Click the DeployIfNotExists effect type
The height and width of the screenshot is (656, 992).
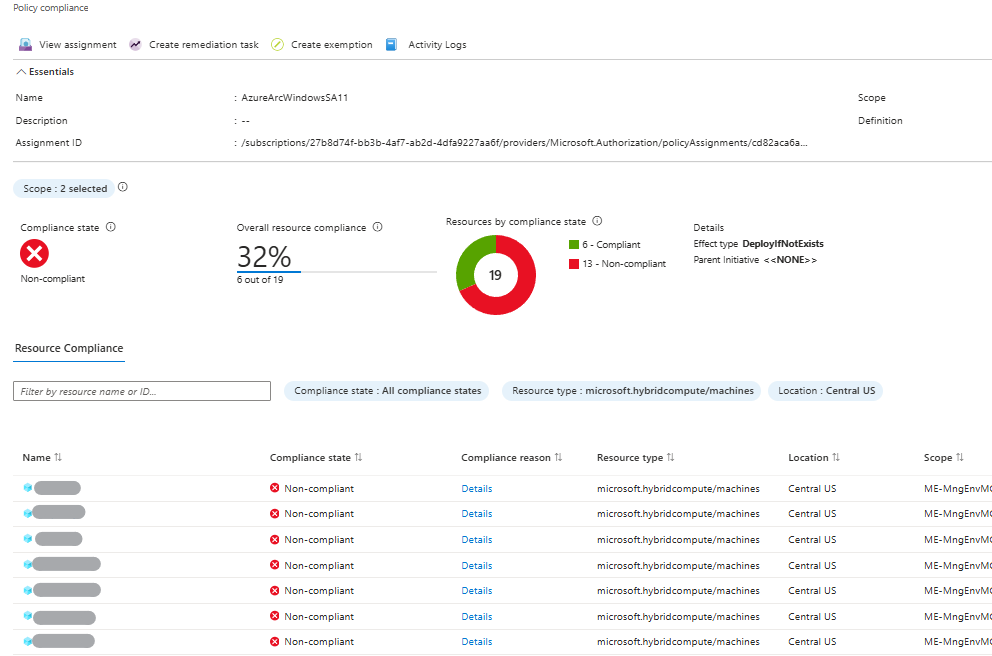(x=783, y=244)
